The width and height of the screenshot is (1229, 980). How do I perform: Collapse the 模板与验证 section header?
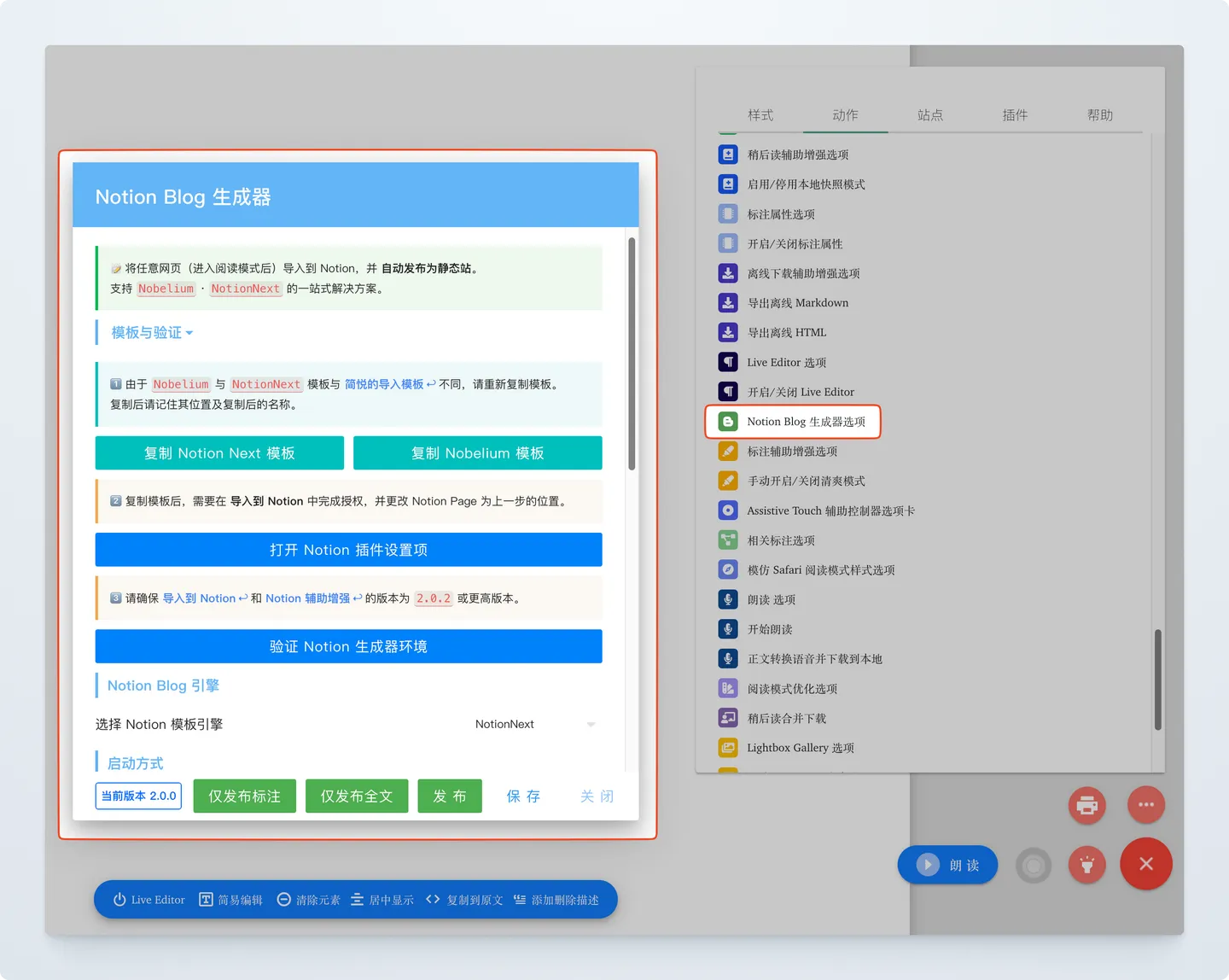152,332
